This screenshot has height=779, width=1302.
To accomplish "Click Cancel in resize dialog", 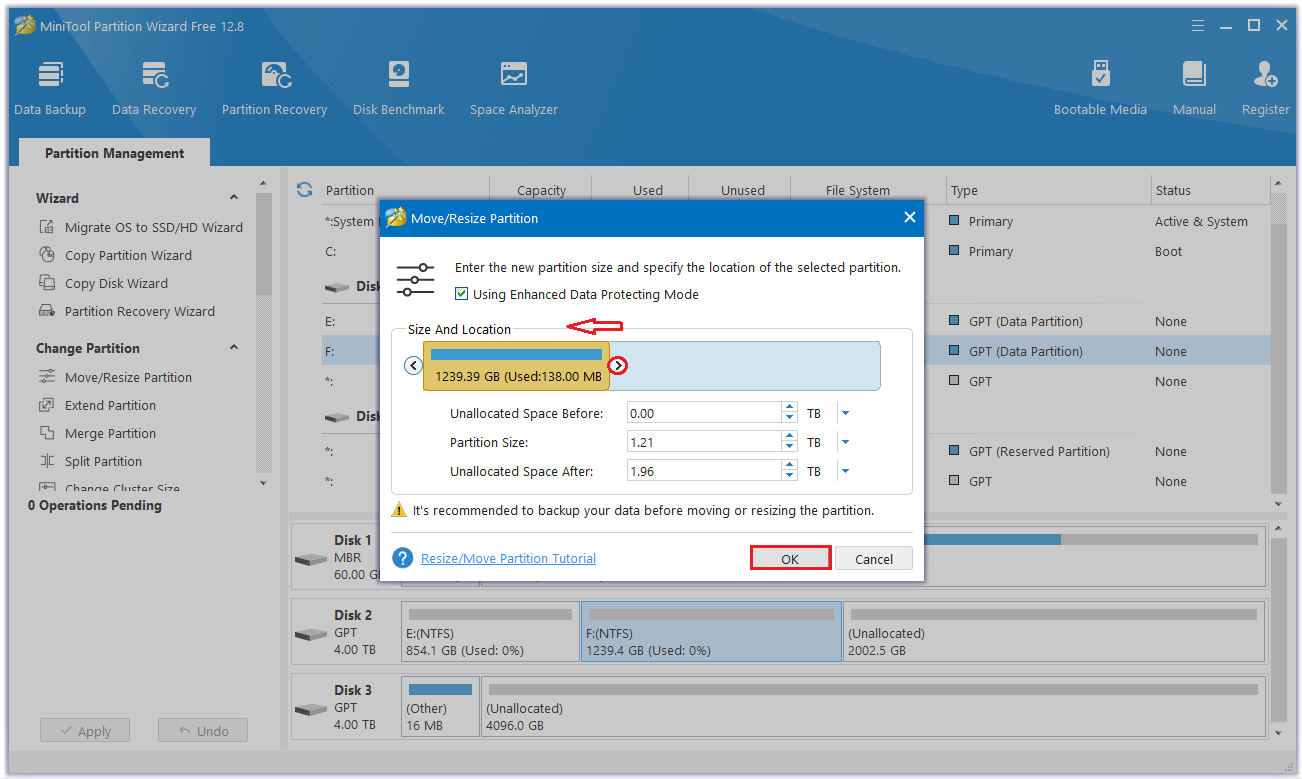I will click(874, 559).
